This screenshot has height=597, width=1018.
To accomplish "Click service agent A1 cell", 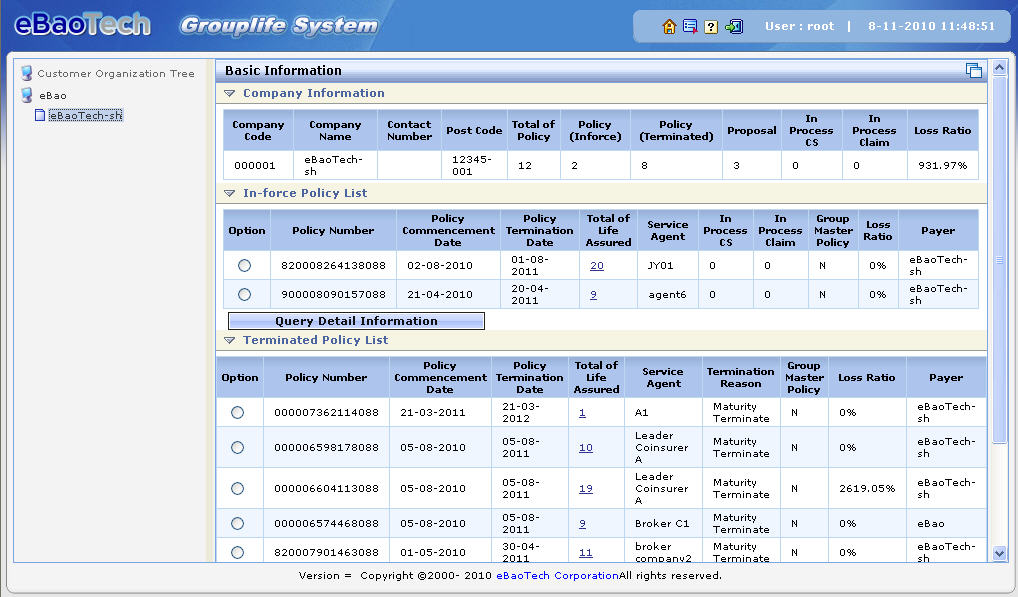I will click(662, 413).
